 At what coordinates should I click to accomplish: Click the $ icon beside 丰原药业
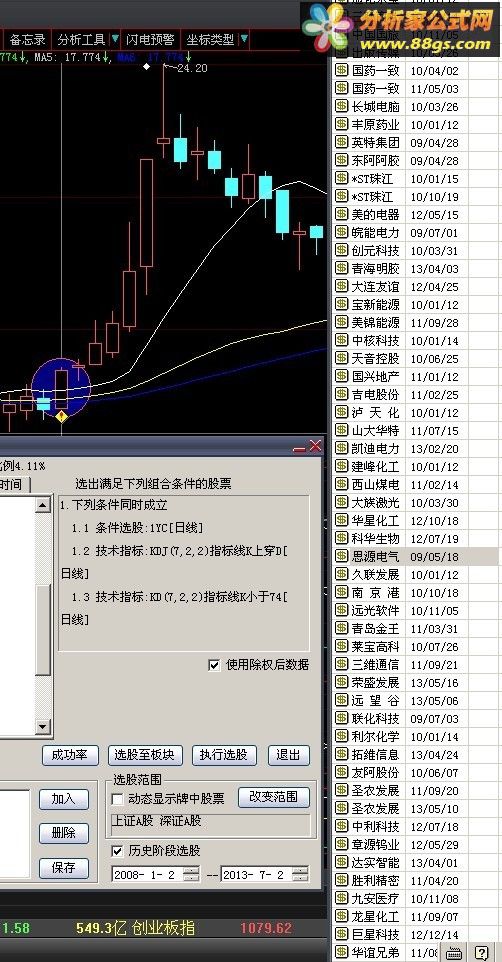pyautogui.click(x=341, y=125)
